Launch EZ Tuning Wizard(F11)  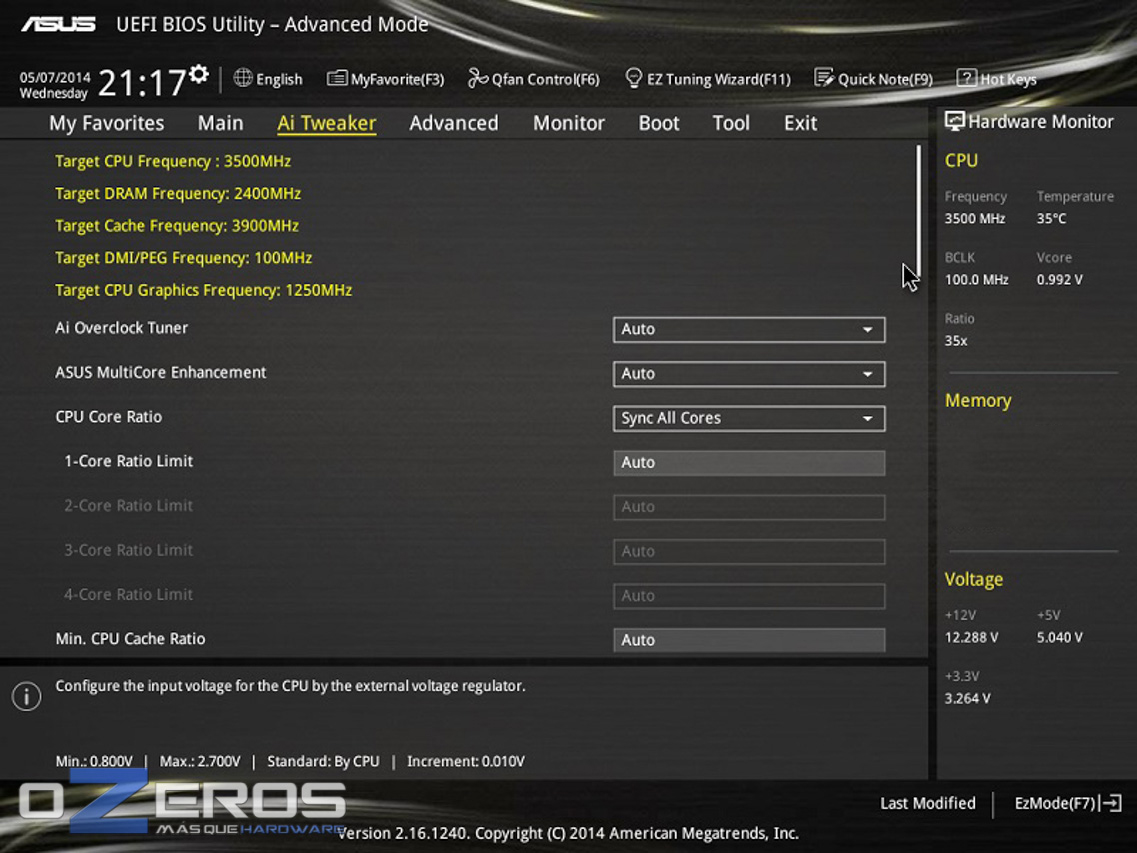pos(719,79)
